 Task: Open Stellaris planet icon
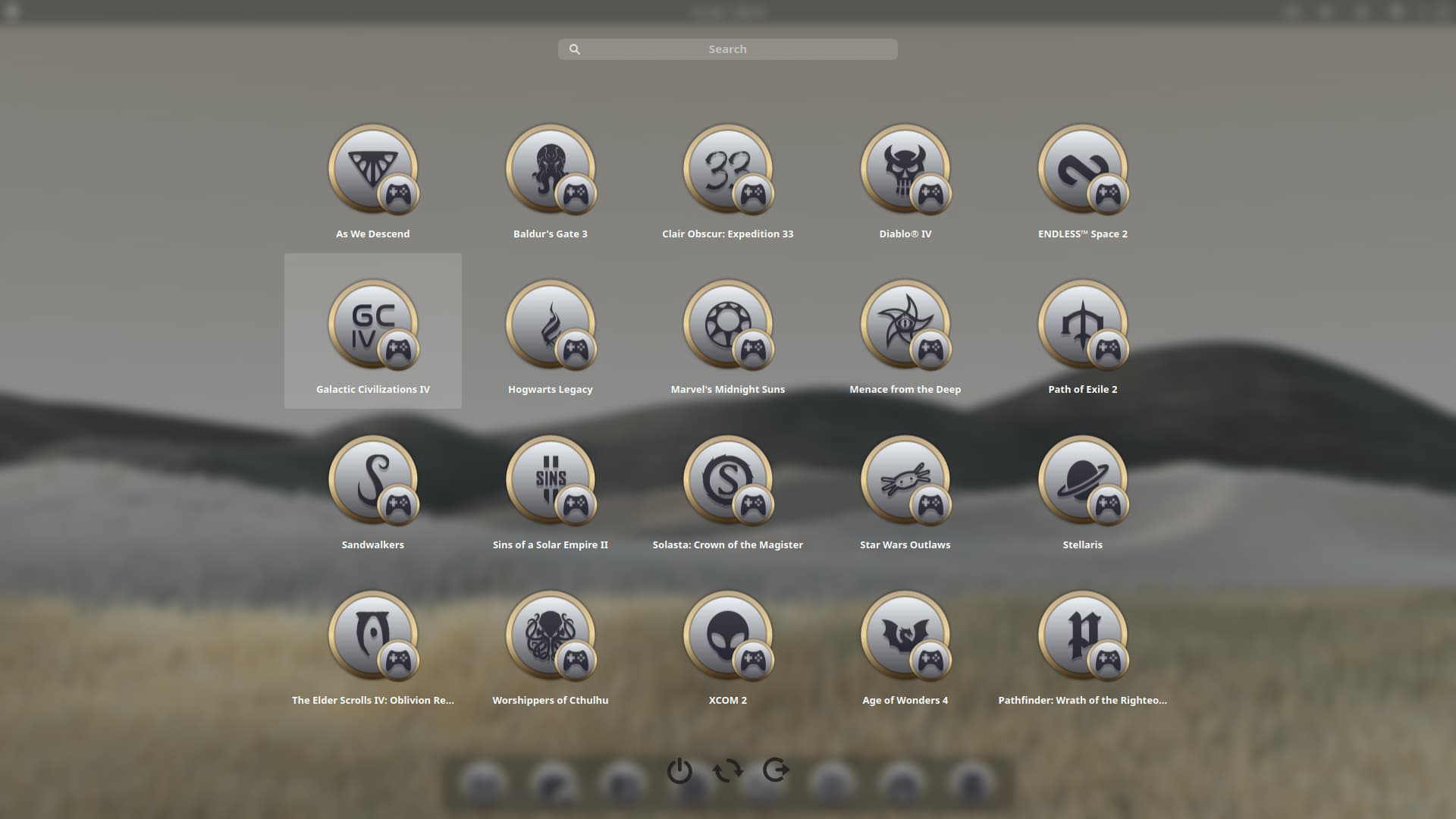(x=1082, y=481)
